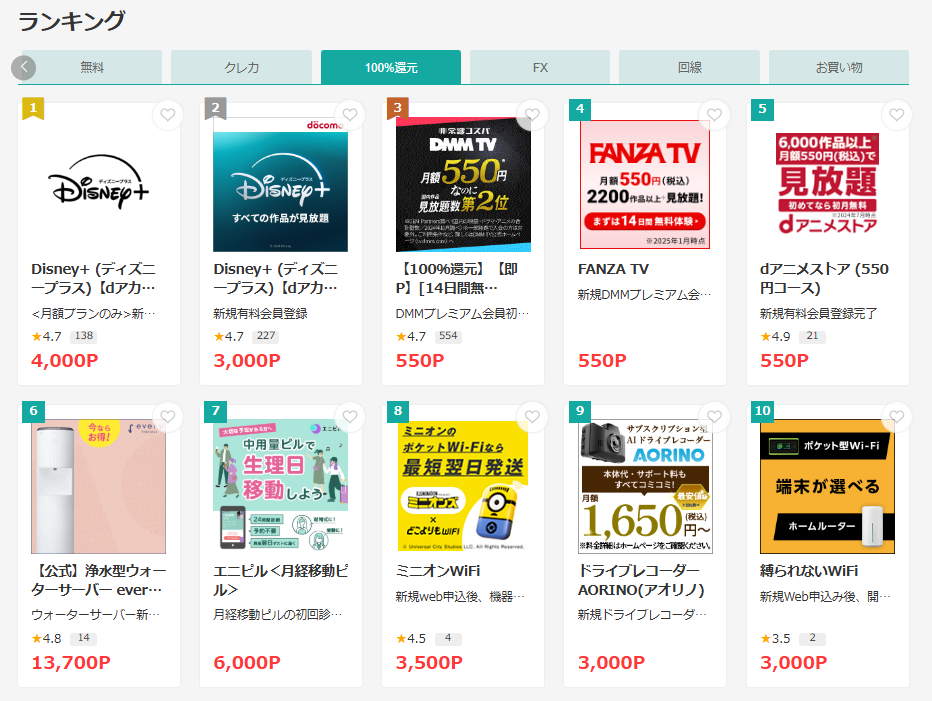Open the 端末が選べる pocket Wi-Fi banner
The height and width of the screenshot is (701, 932).
tap(827, 486)
